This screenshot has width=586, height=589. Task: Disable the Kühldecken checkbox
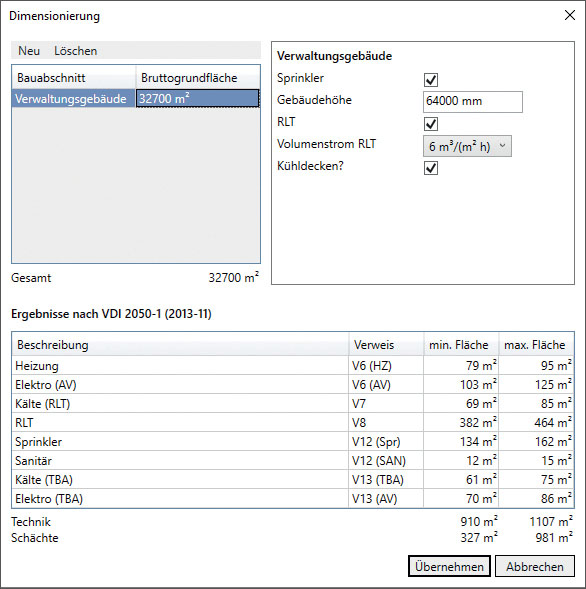point(430,168)
